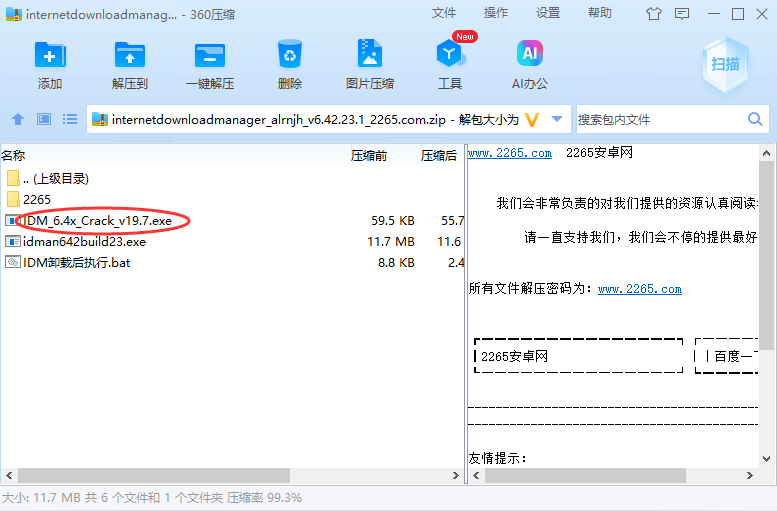Go up one level with up arrow
The width and height of the screenshot is (777, 511).
pyautogui.click(x=18, y=119)
